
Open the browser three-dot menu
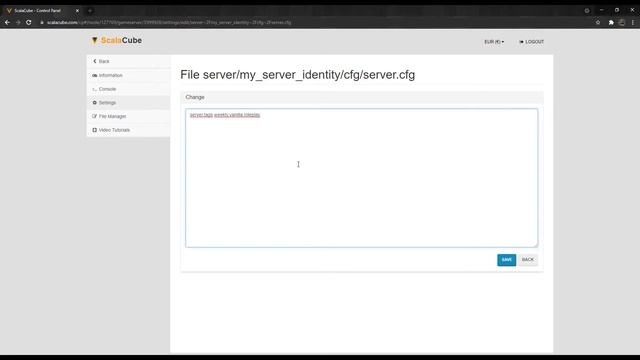pyautogui.click(x=633, y=22)
